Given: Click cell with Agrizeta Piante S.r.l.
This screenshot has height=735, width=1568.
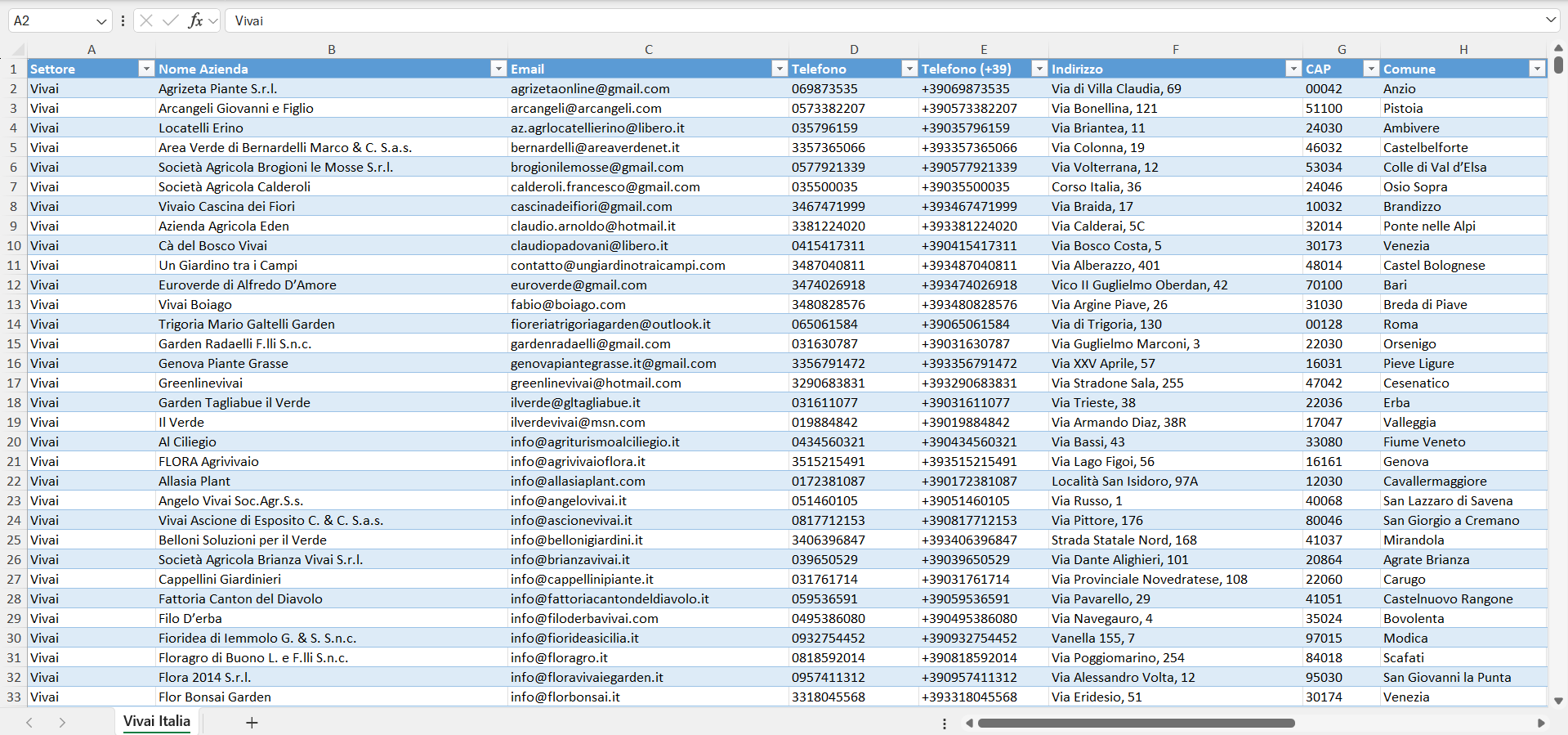Looking at the screenshot, I should (332, 88).
